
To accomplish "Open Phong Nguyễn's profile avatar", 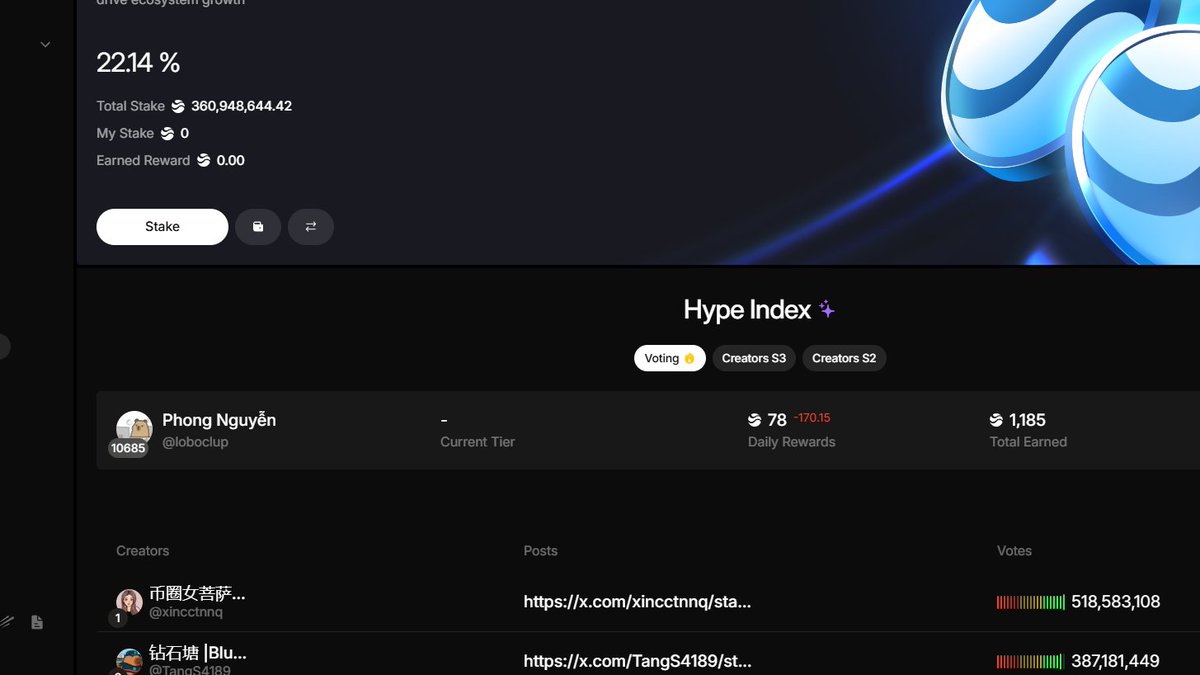I will pyautogui.click(x=134, y=428).
